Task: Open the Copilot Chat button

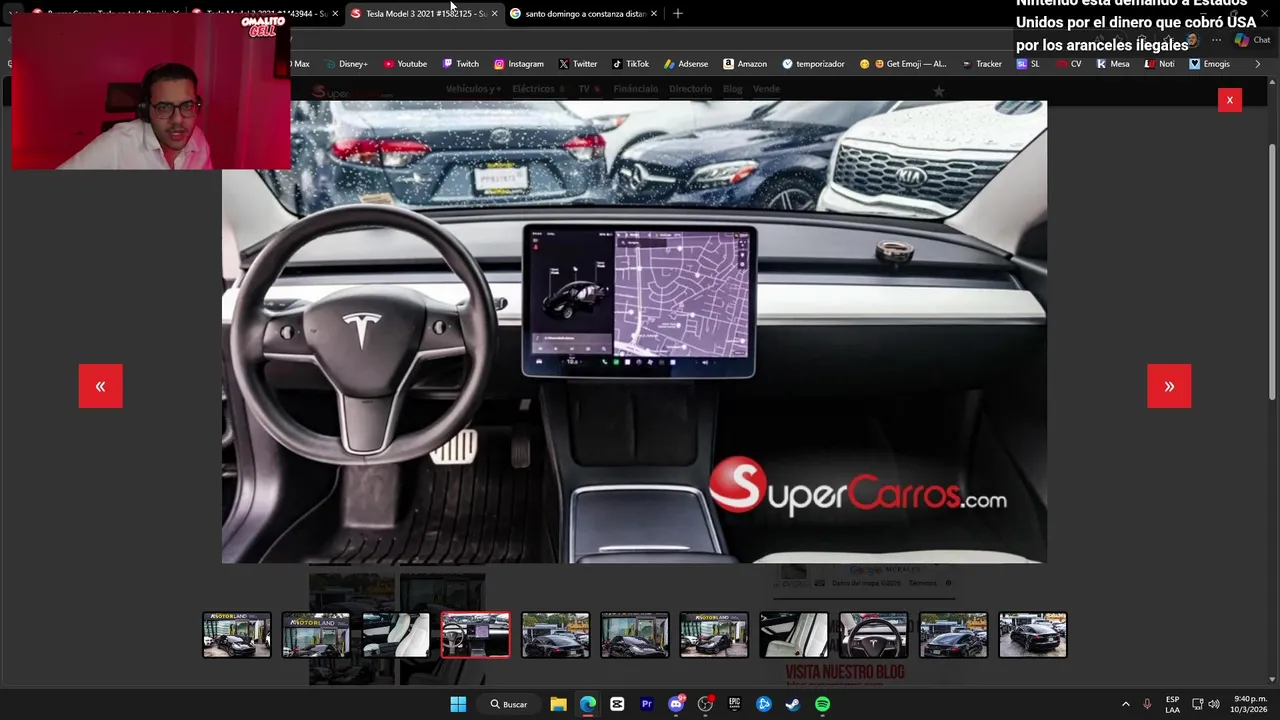Action: tap(1251, 40)
